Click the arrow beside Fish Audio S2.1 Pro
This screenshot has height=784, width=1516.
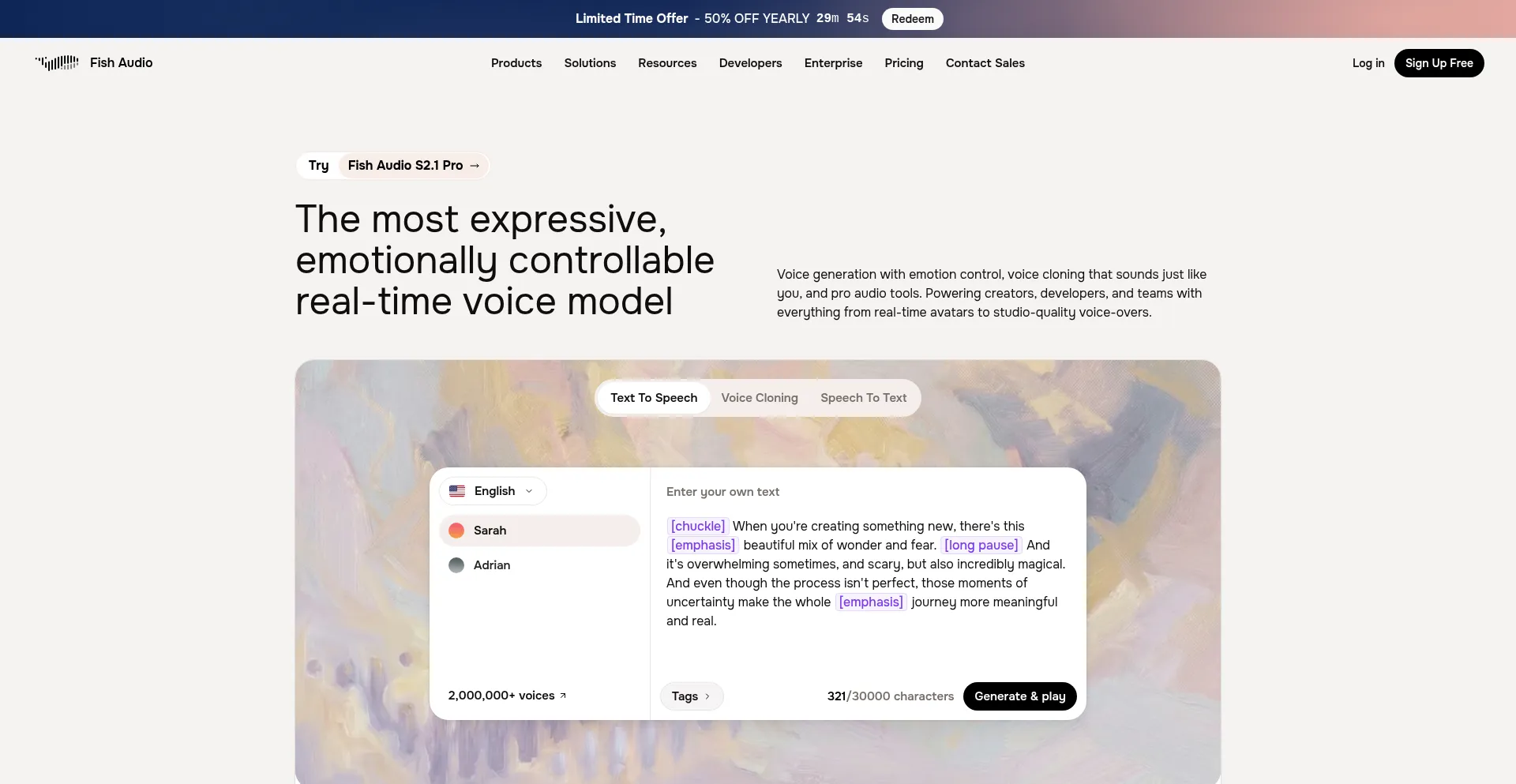coord(475,166)
